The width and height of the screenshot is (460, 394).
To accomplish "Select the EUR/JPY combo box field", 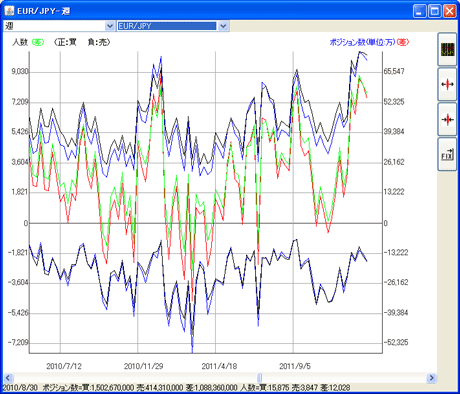I will [x=173, y=26].
